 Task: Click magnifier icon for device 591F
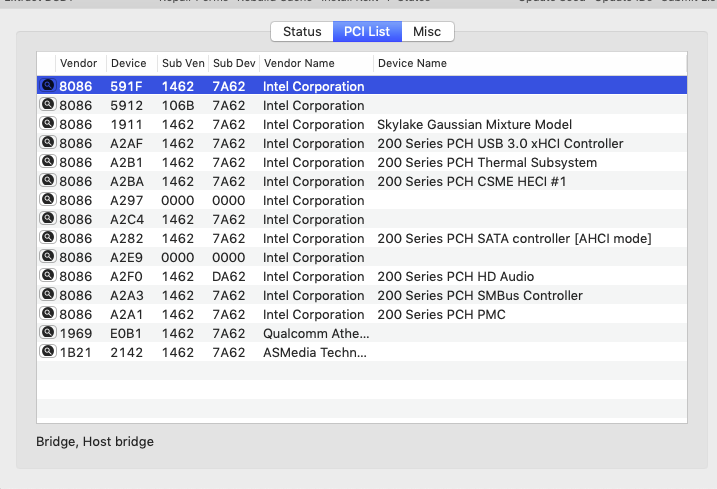(48, 86)
